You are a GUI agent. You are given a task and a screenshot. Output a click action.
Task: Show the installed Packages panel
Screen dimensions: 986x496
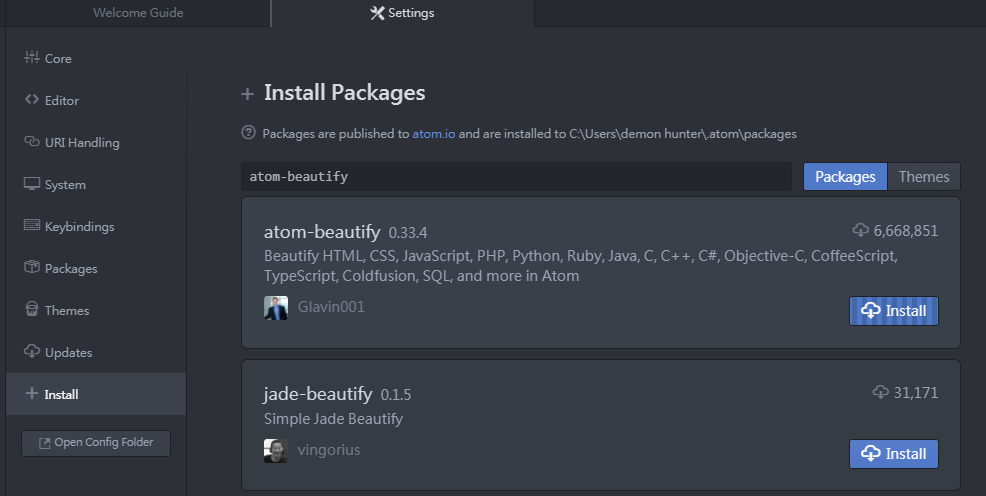96,268
